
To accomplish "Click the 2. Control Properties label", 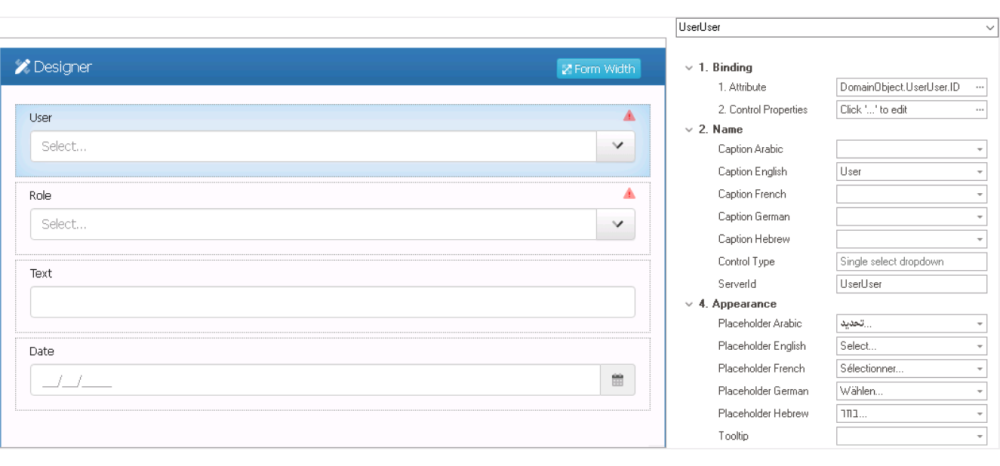I will tap(763, 110).
